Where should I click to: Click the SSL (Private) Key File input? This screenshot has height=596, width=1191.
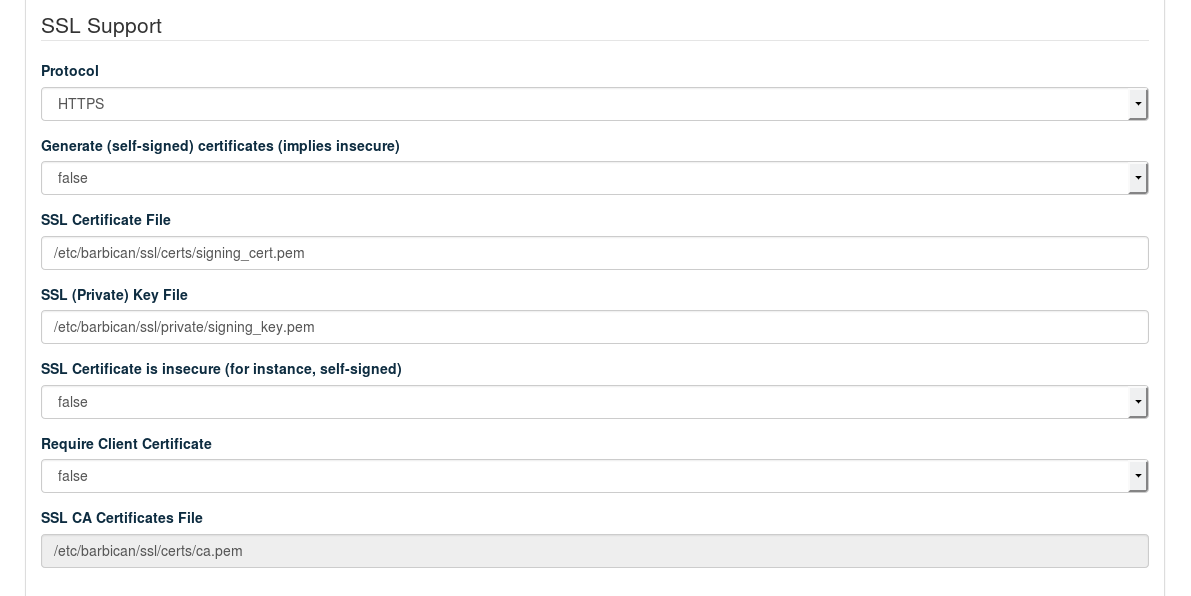click(x=594, y=327)
